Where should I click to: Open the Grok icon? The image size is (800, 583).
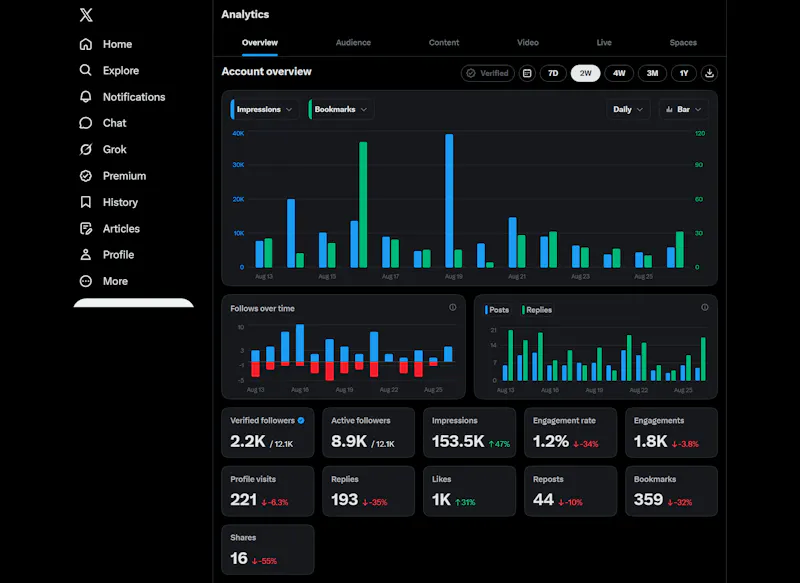(x=86, y=149)
